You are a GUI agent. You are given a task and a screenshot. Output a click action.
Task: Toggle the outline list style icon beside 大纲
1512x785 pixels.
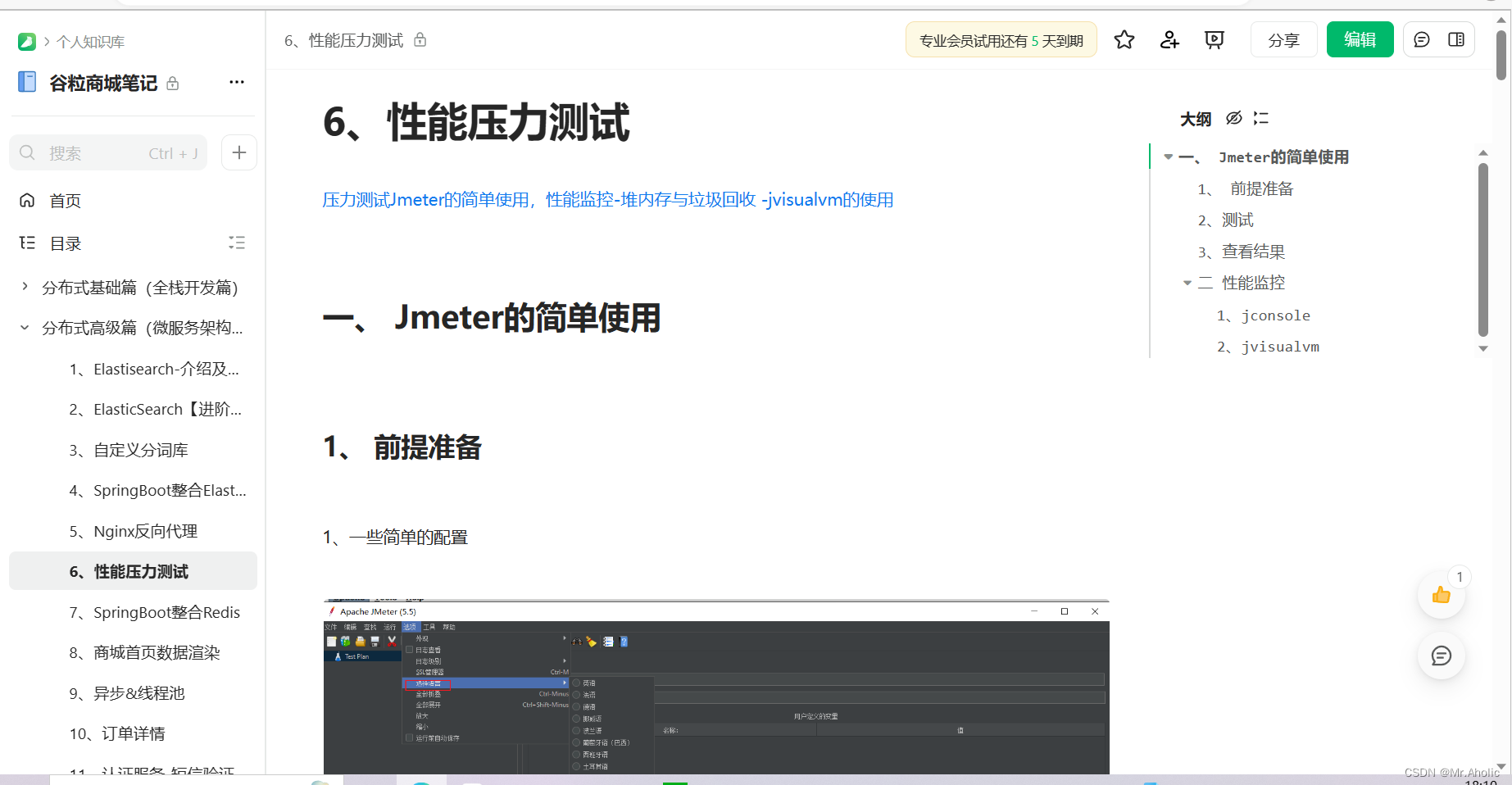[1260, 118]
